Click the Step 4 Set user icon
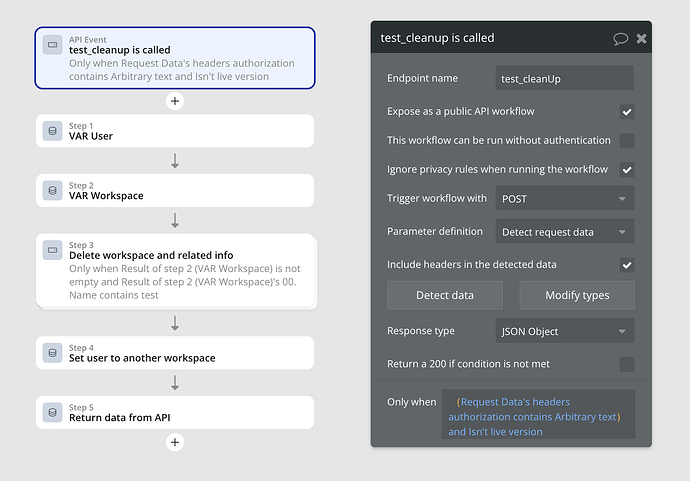 pyautogui.click(x=53, y=352)
